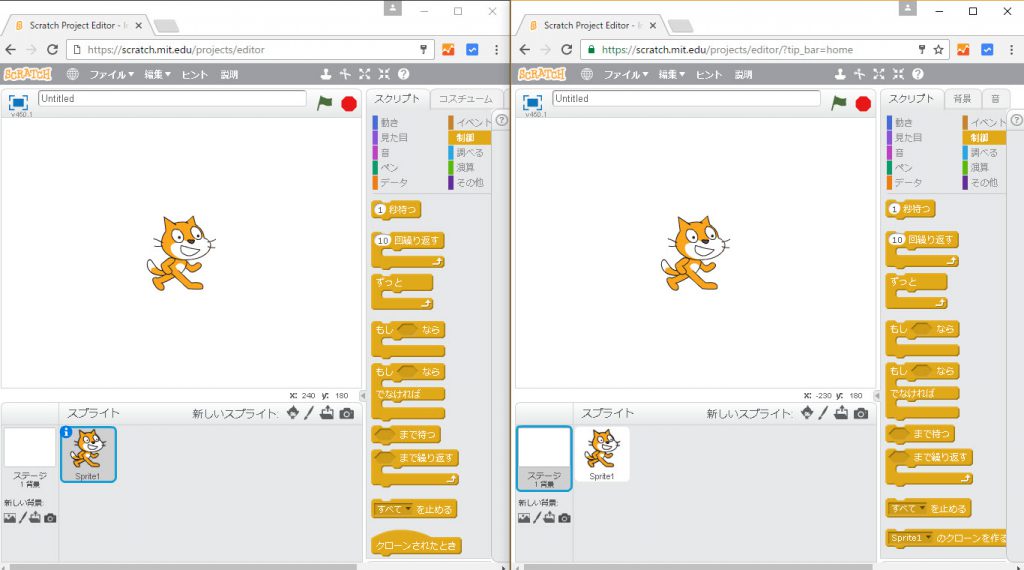1024x570 pixels.
Task: Take backdrop from camera in left window
Action: click(x=50, y=518)
